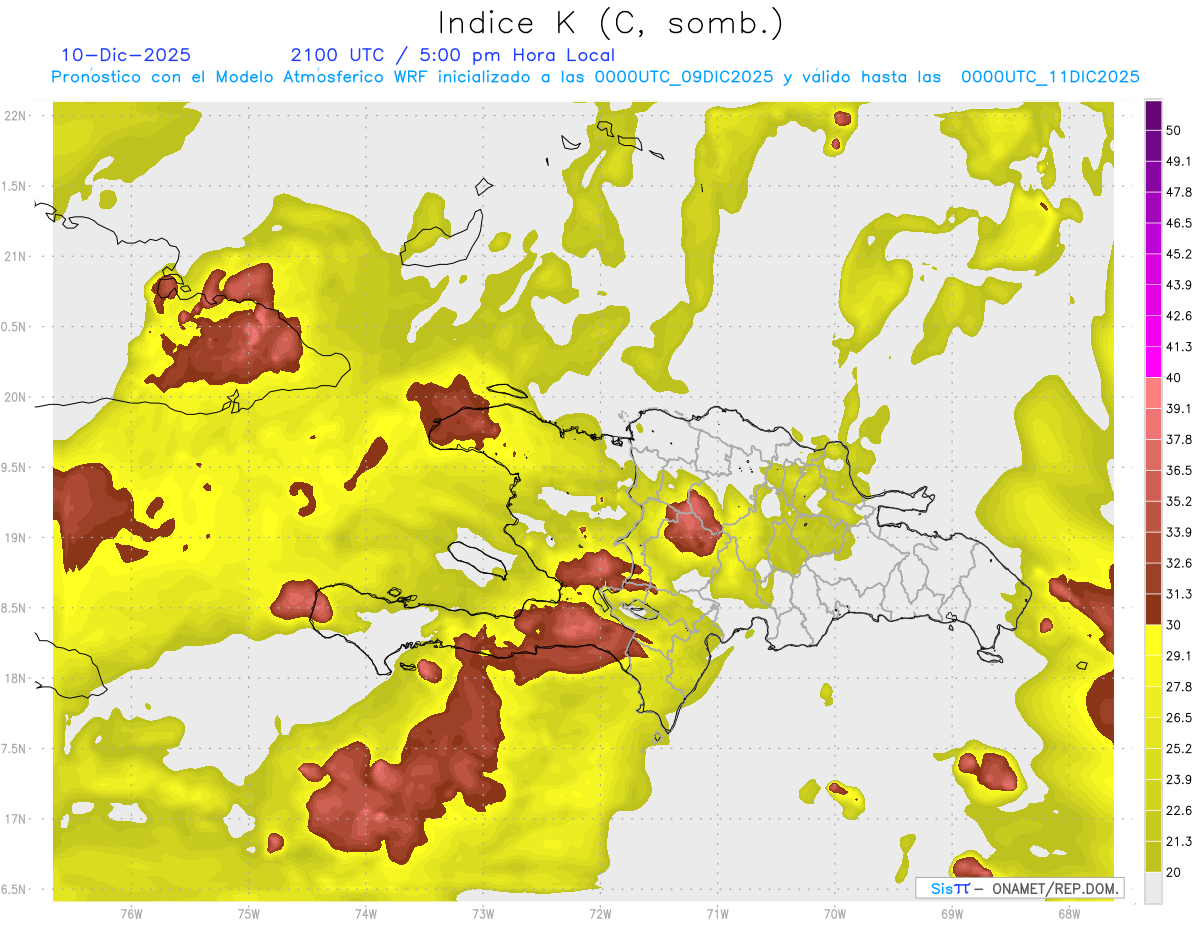
Task: Click the '72W' longitude label
Action: [x=600, y=913]
